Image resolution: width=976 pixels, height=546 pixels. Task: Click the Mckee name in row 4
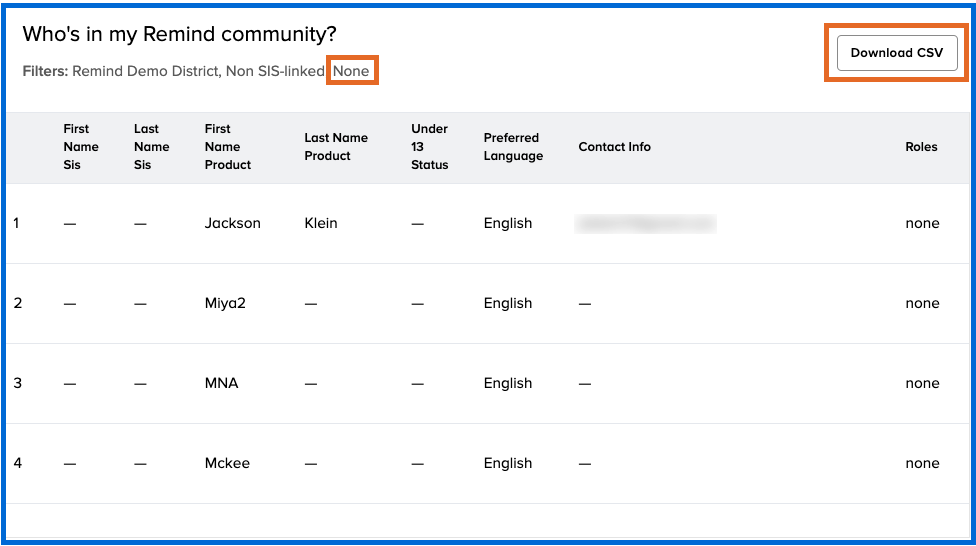point(227,464)
